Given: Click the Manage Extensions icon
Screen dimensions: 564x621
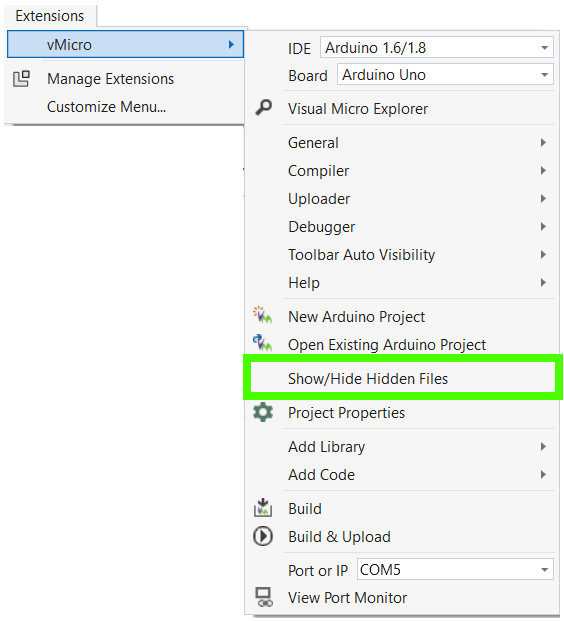Looking at the screenshot, I should 21,78.
